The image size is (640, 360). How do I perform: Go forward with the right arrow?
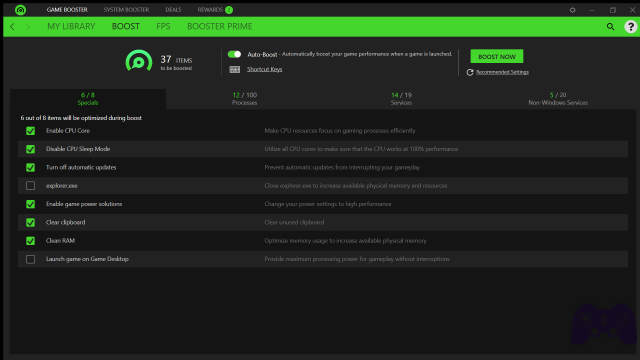28,27
